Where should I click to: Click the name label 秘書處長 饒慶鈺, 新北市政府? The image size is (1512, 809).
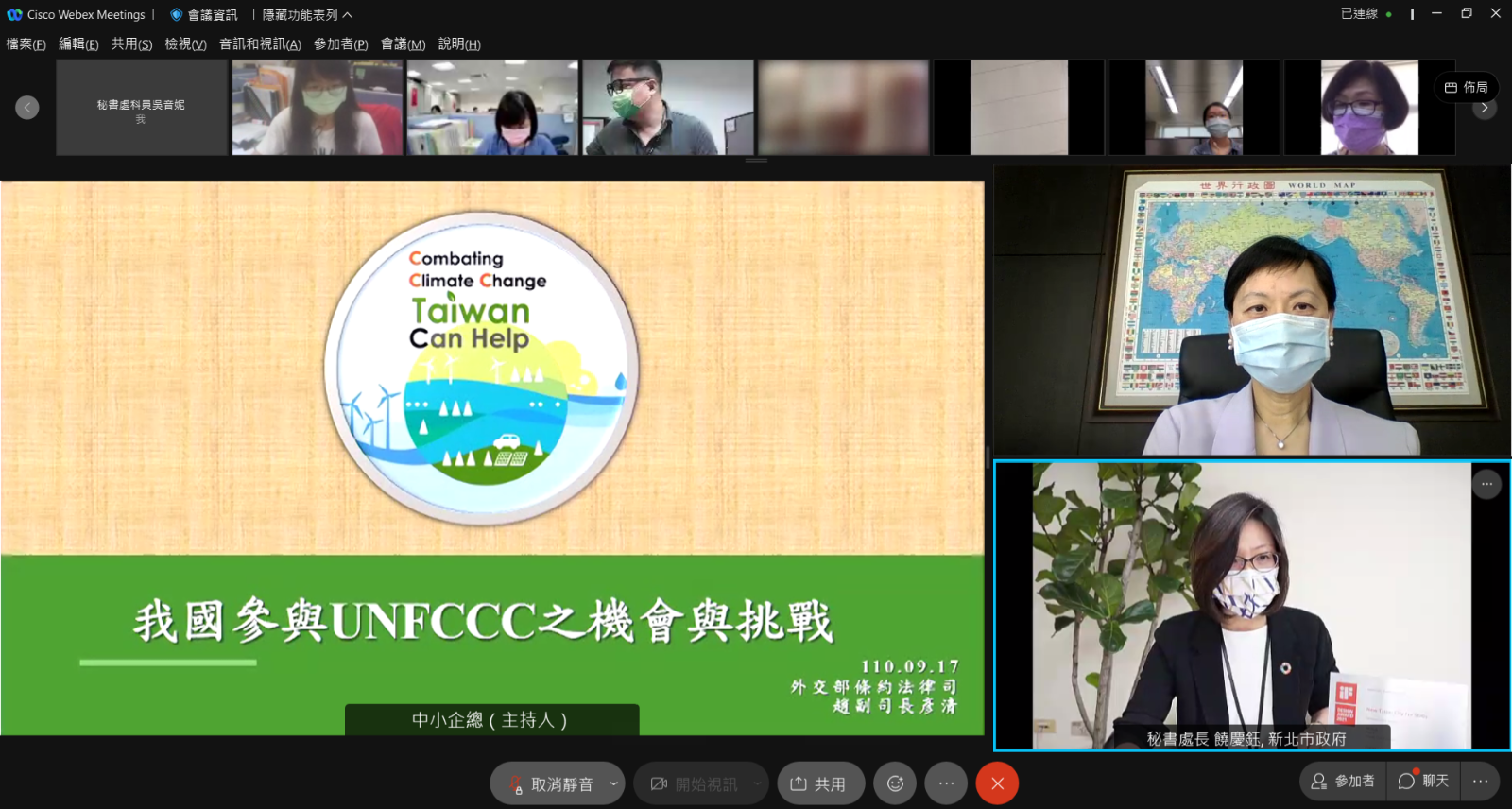pyautogui.click(x=1246, y=738)
